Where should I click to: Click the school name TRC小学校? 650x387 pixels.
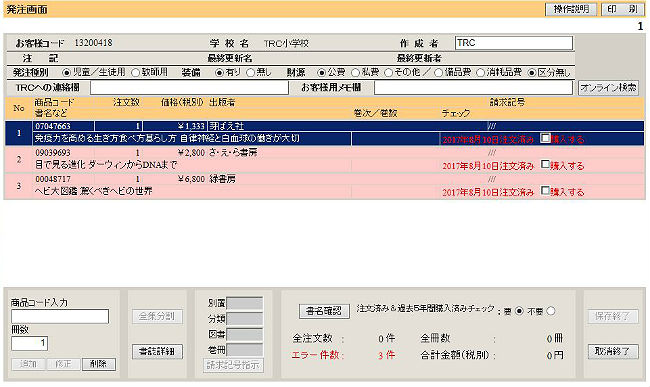point(286,43)
